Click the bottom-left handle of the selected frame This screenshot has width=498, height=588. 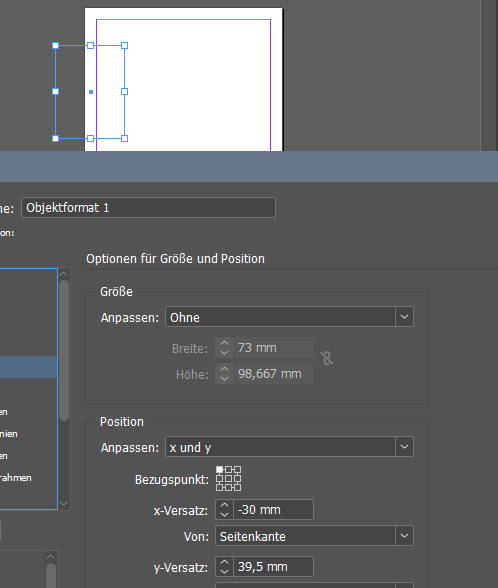coord(56,138)
